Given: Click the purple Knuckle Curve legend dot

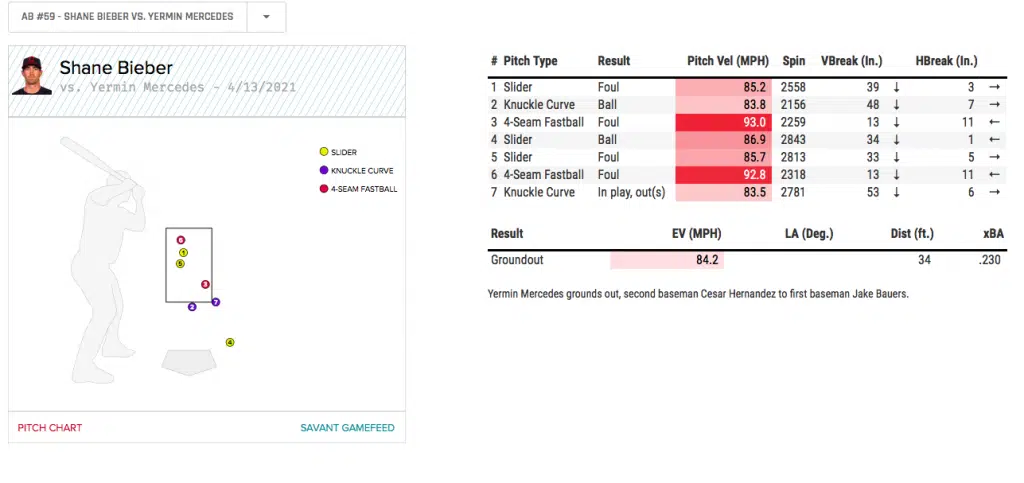Looking at the screenshot, I should [323, 170].
